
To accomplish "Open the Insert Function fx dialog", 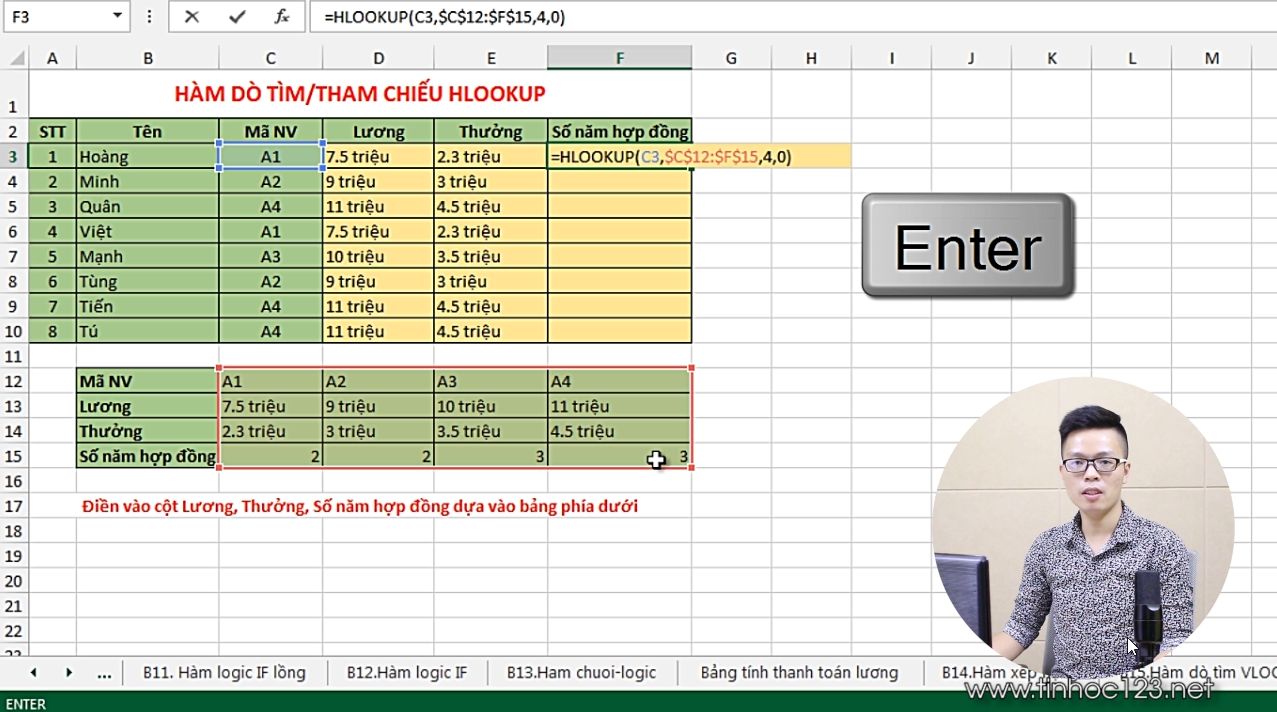I will 282,17.
